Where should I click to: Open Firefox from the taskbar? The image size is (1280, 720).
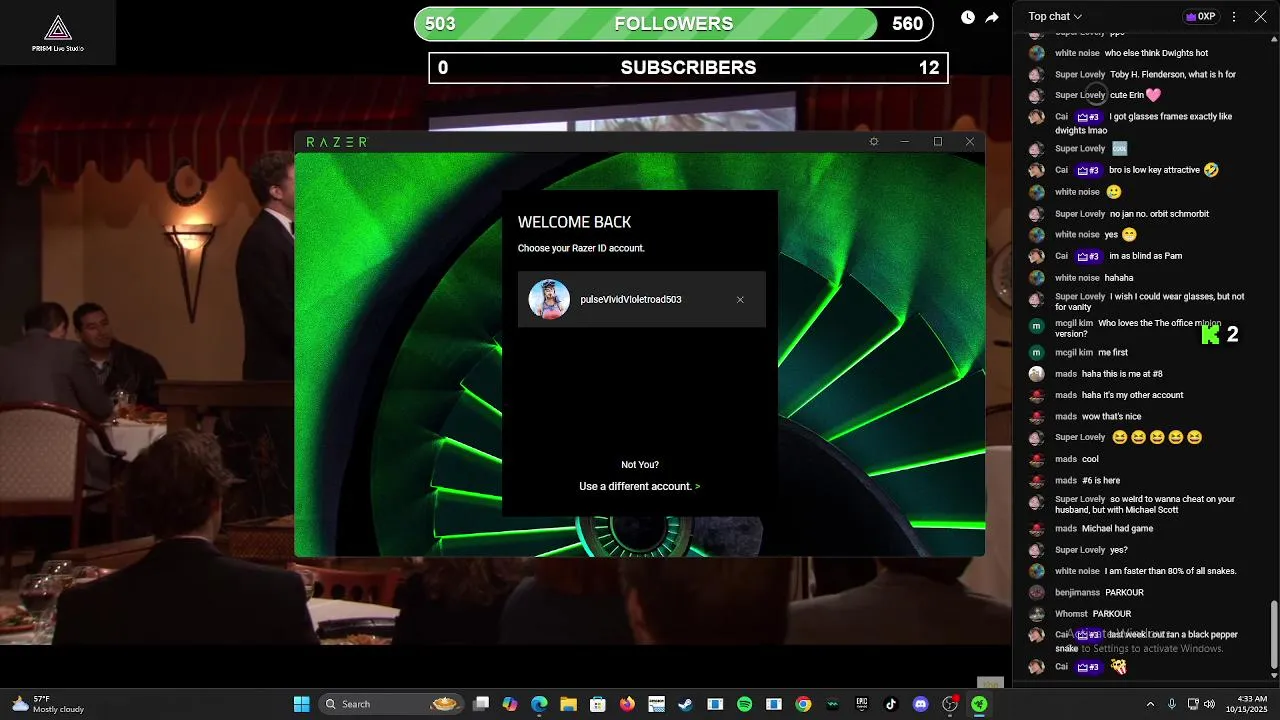point(627,704)
